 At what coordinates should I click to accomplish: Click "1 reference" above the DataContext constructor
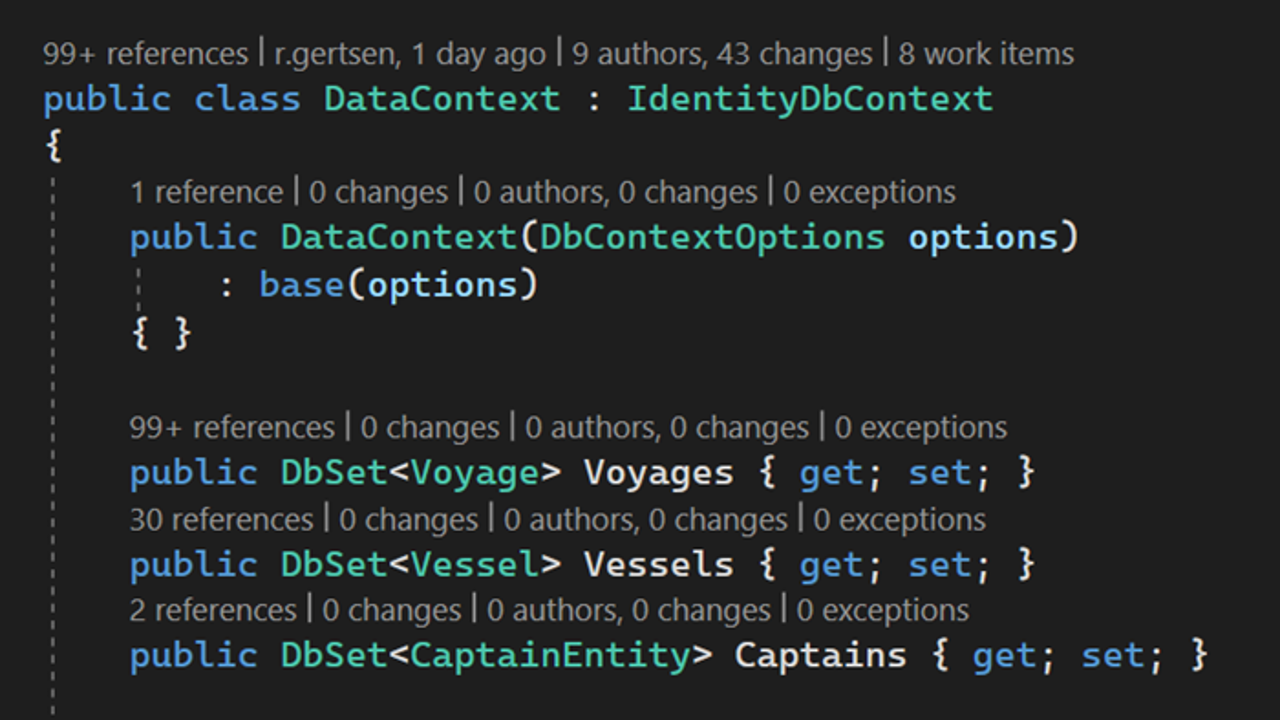[206, 192]
